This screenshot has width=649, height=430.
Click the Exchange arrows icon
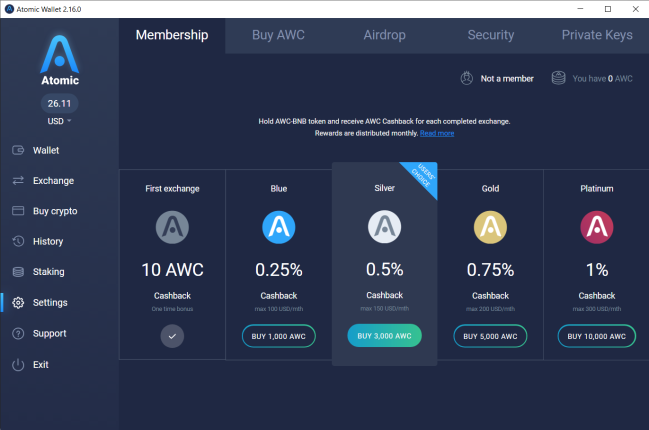pos(18,180)
